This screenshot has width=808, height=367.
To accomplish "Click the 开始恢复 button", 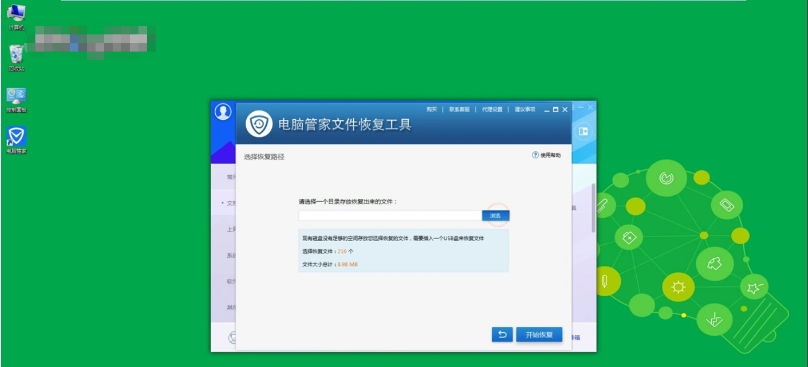I will click(539, 334).
